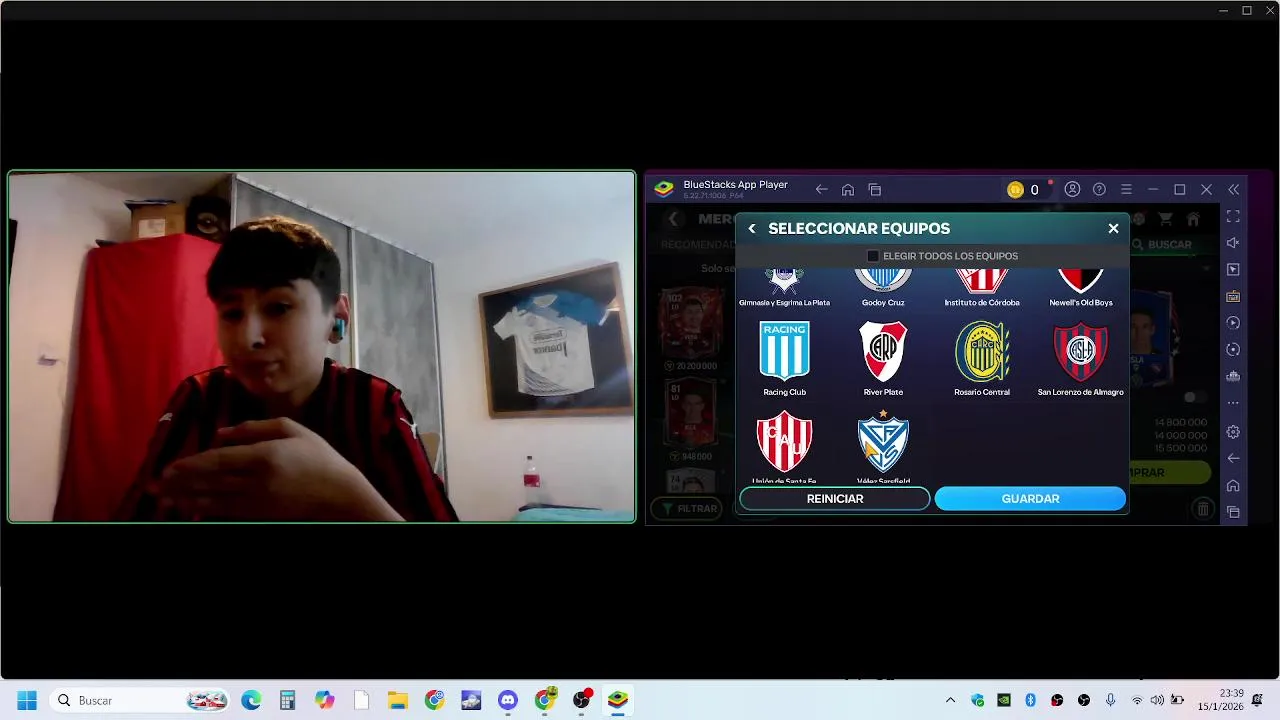Image resolution: width=1280 pixels, height=720 pixels.
Task: Click the Reiniciar button
Action: coord(835,499)
